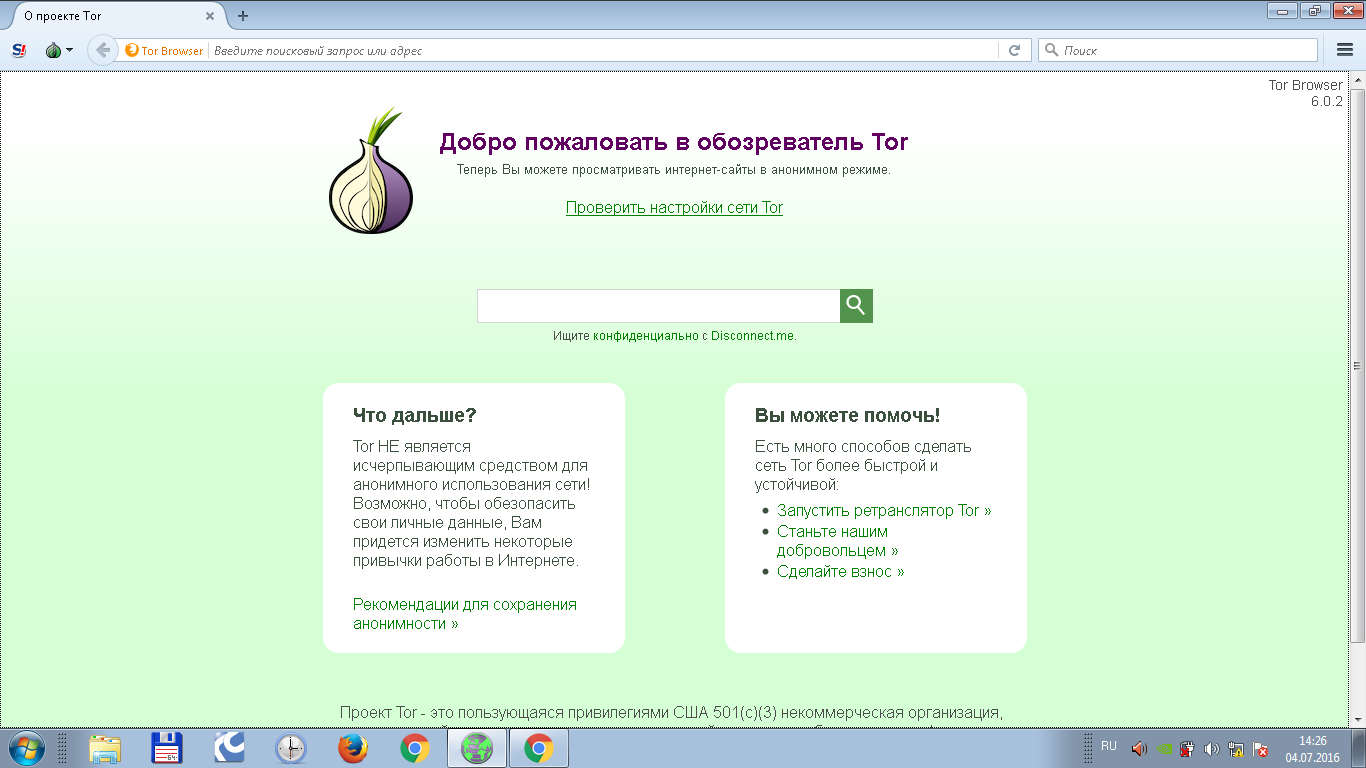Screen dimensions: 1366x768
Task: Minimize the Tor Browser window
Action: (1282, 10)
